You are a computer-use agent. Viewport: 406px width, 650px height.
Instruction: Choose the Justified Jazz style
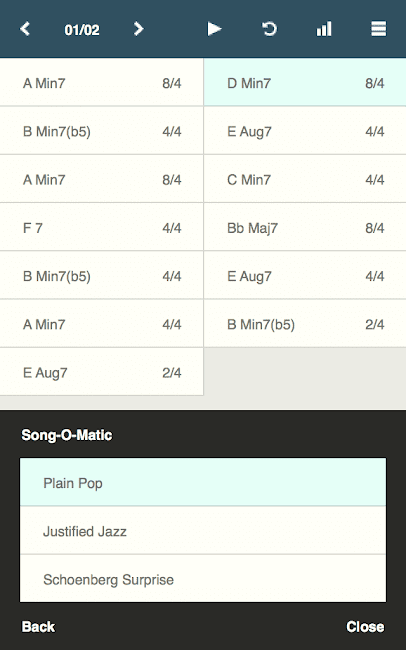coord(203,531)
